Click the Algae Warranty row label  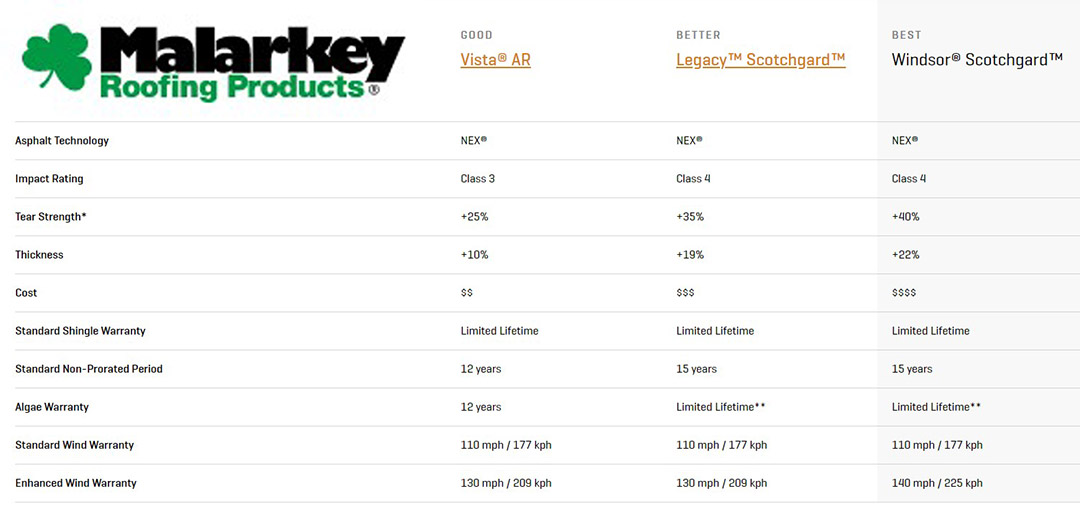point(52,407)
